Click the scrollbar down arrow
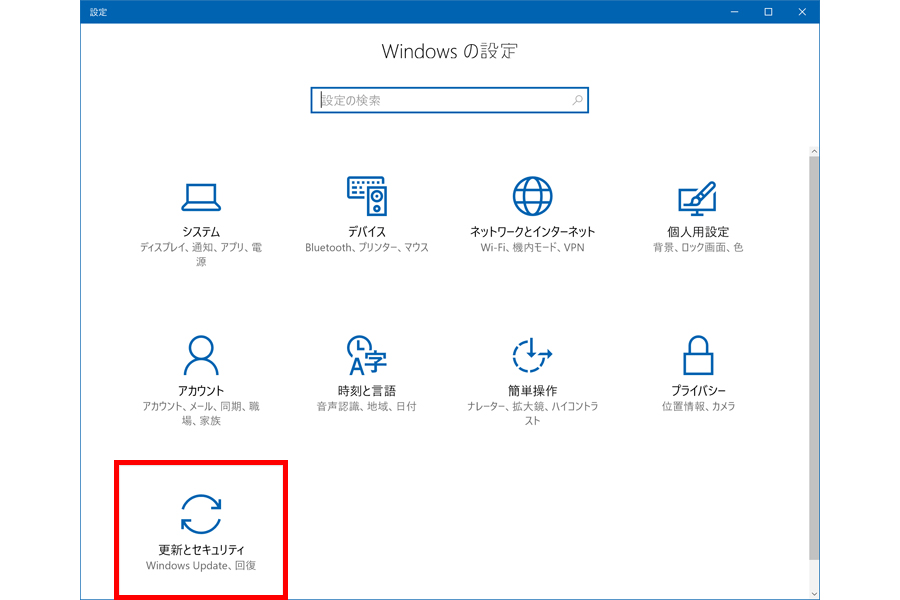Screen dimensions: 900x600 pos(814,592)
